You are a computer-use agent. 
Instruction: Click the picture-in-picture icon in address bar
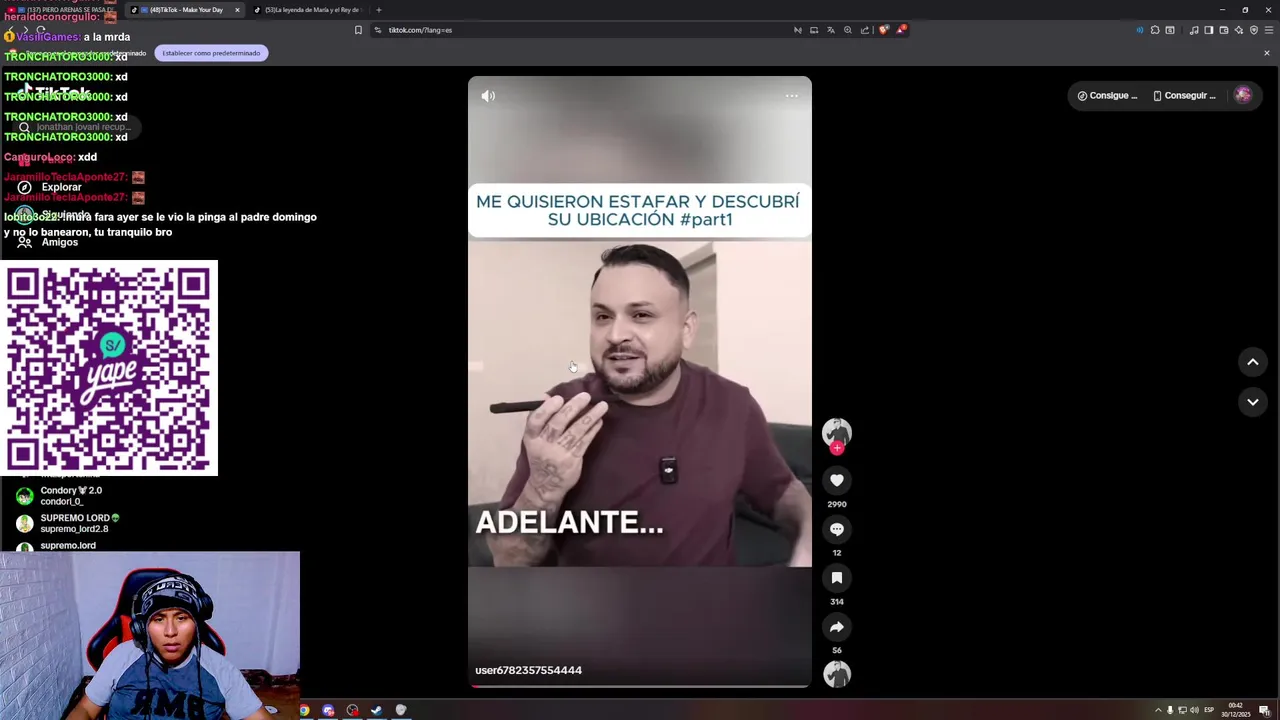(814, 30)
